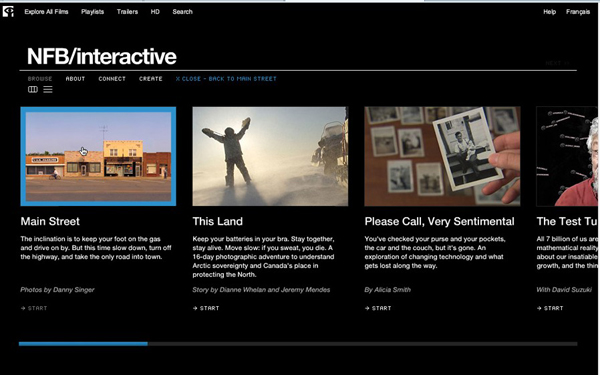Screen dimensions: 600x375
Task: Click Please Call, Very Sentimental title
Action: pos(439,222)
